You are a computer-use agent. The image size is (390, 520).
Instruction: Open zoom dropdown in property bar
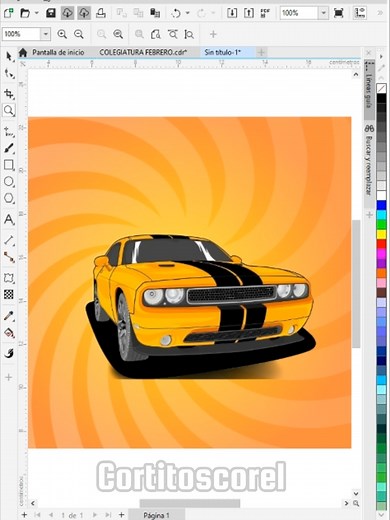(46, 34)
